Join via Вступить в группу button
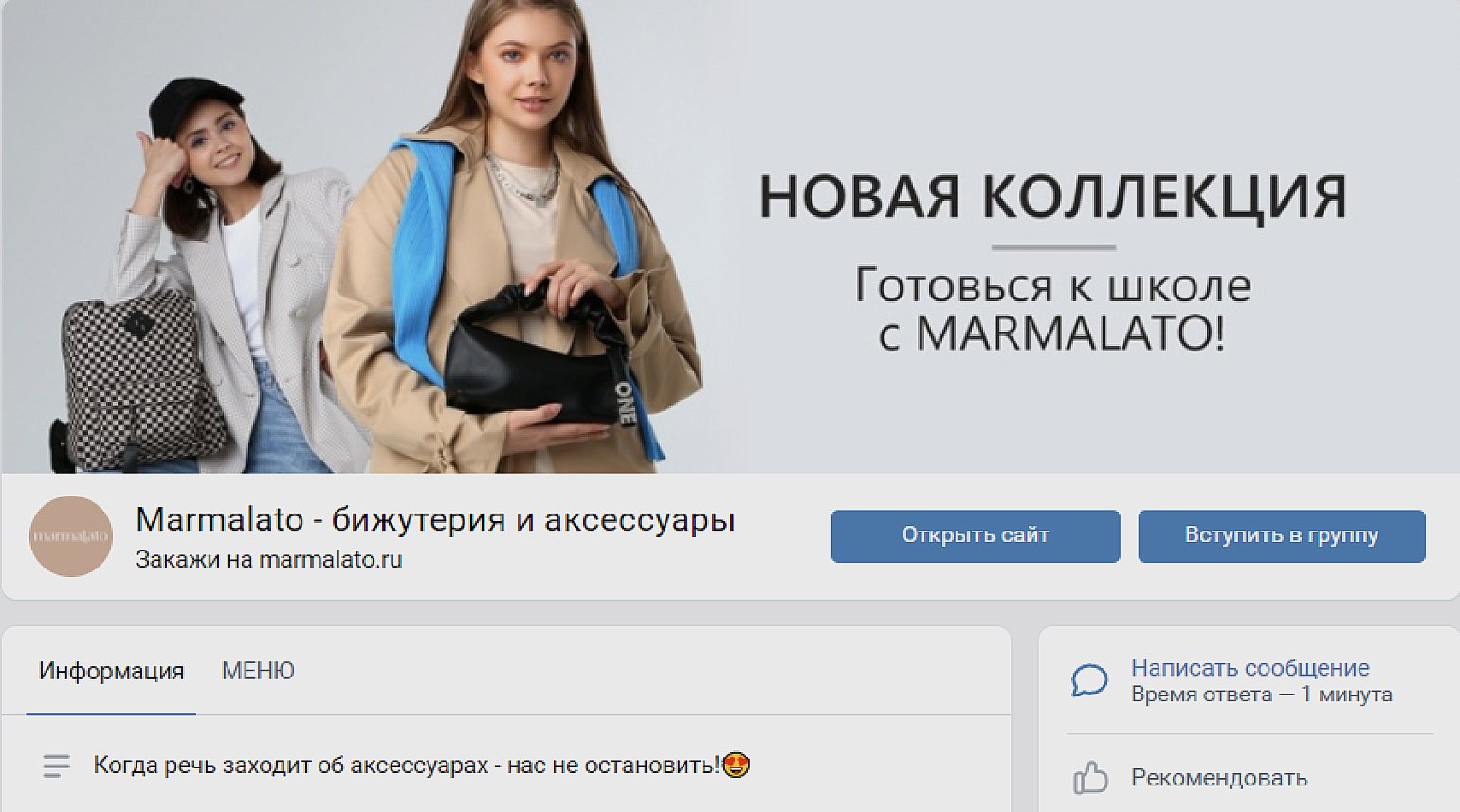Viewport: 1460px width, 812px height. 1282,535
